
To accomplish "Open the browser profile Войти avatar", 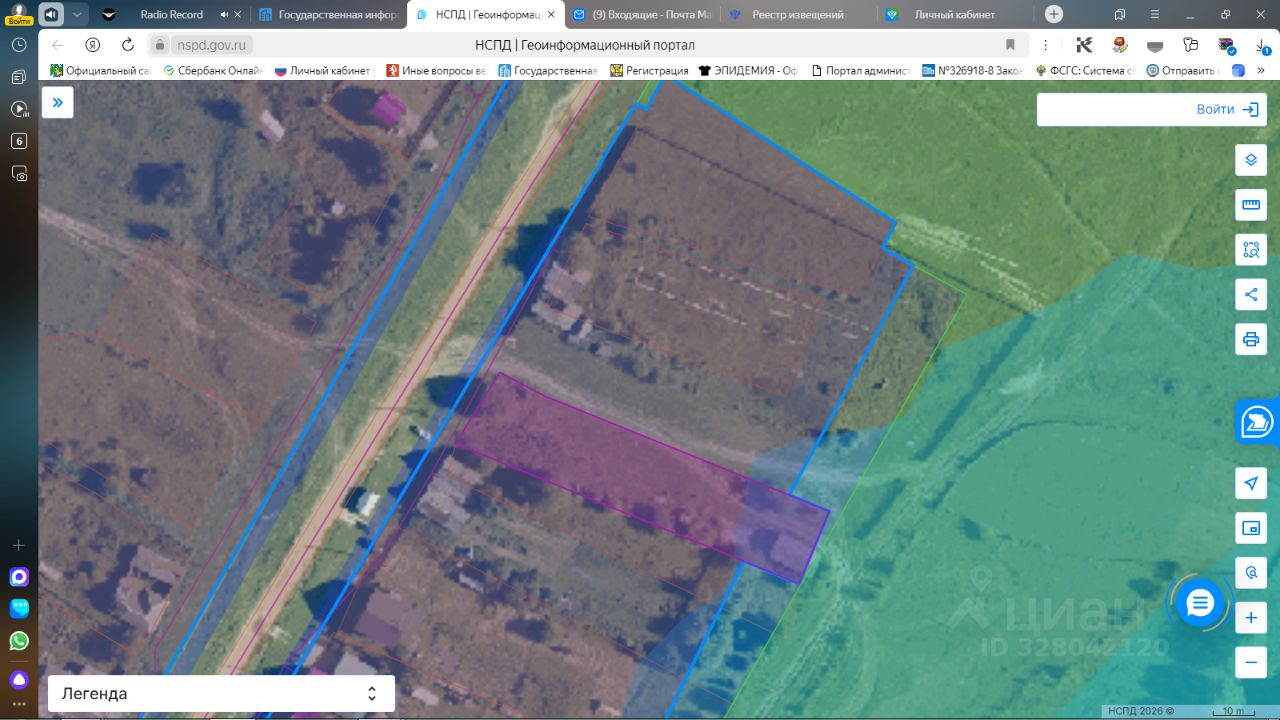I will pyautogui.click(x=19, y=13).
